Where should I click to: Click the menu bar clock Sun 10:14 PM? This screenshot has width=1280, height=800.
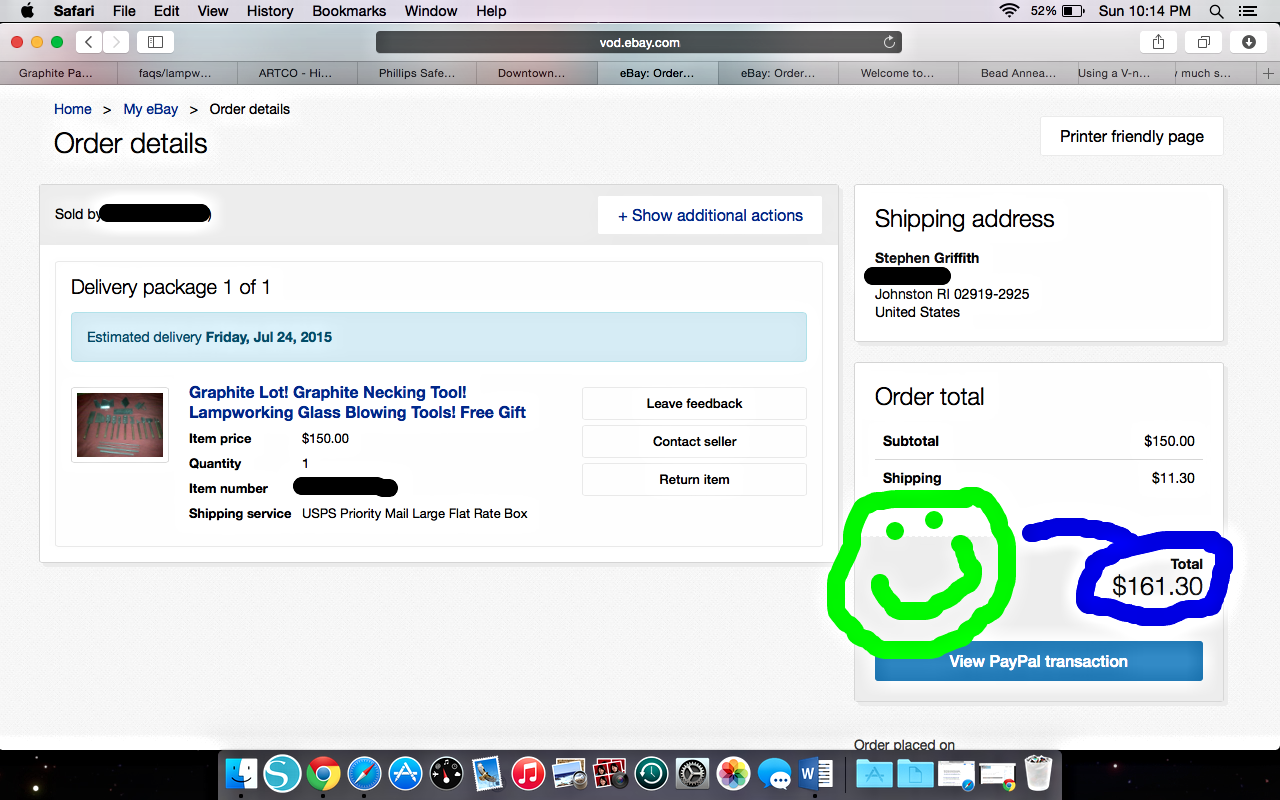(1144, 11)
